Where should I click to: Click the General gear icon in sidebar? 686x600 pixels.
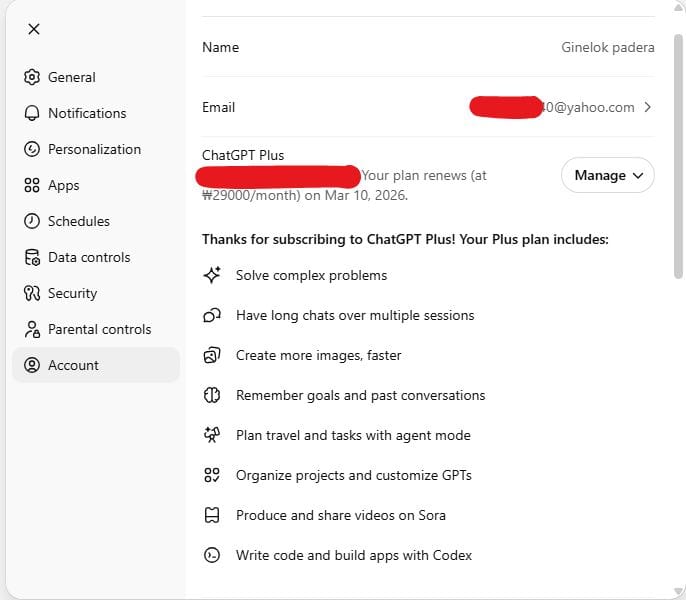(31, 77)
